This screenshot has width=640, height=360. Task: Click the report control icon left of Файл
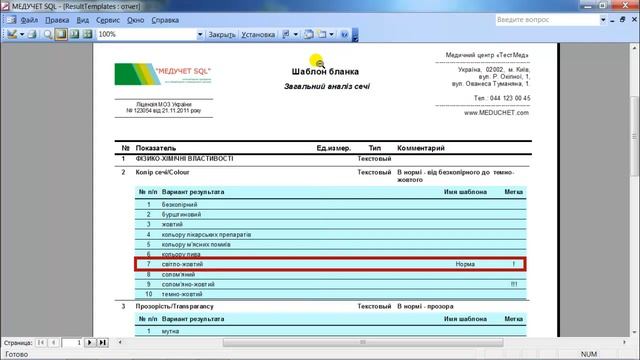point(11,20)
